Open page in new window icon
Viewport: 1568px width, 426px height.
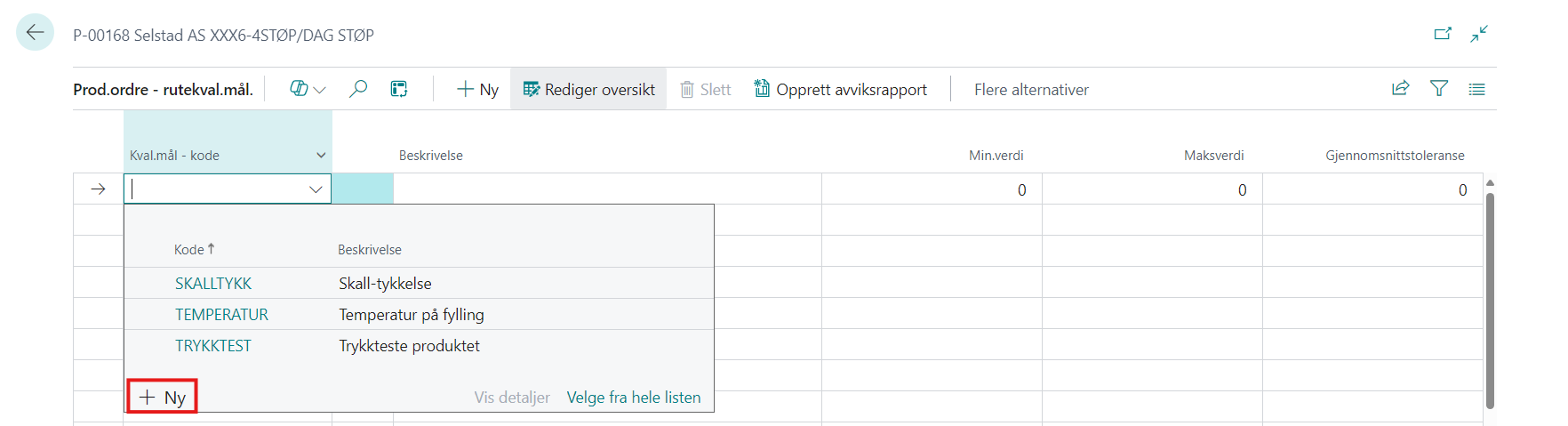click(1442, 34)
